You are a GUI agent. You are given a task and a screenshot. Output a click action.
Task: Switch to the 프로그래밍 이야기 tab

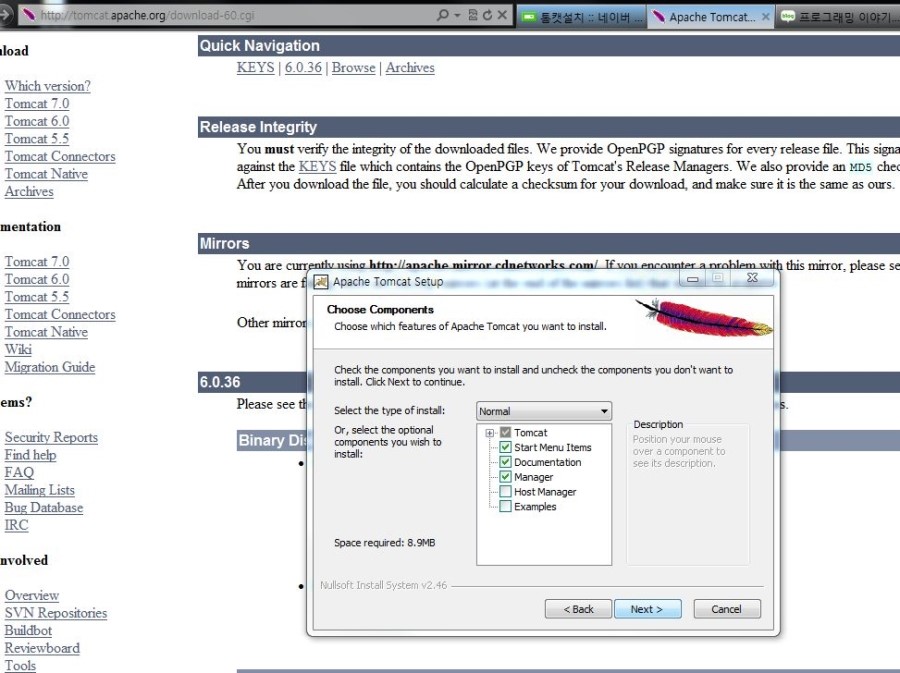(838, 17)
